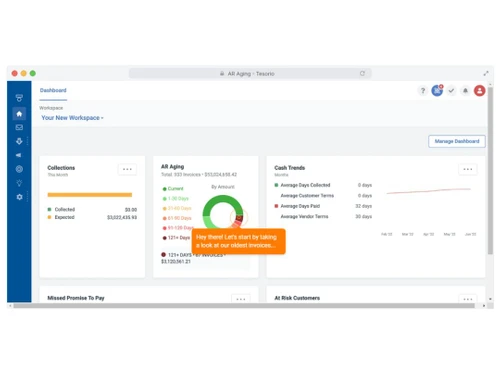Click the Missed Promise To Pay heading
Screen dimensions: 500x375
76,298
